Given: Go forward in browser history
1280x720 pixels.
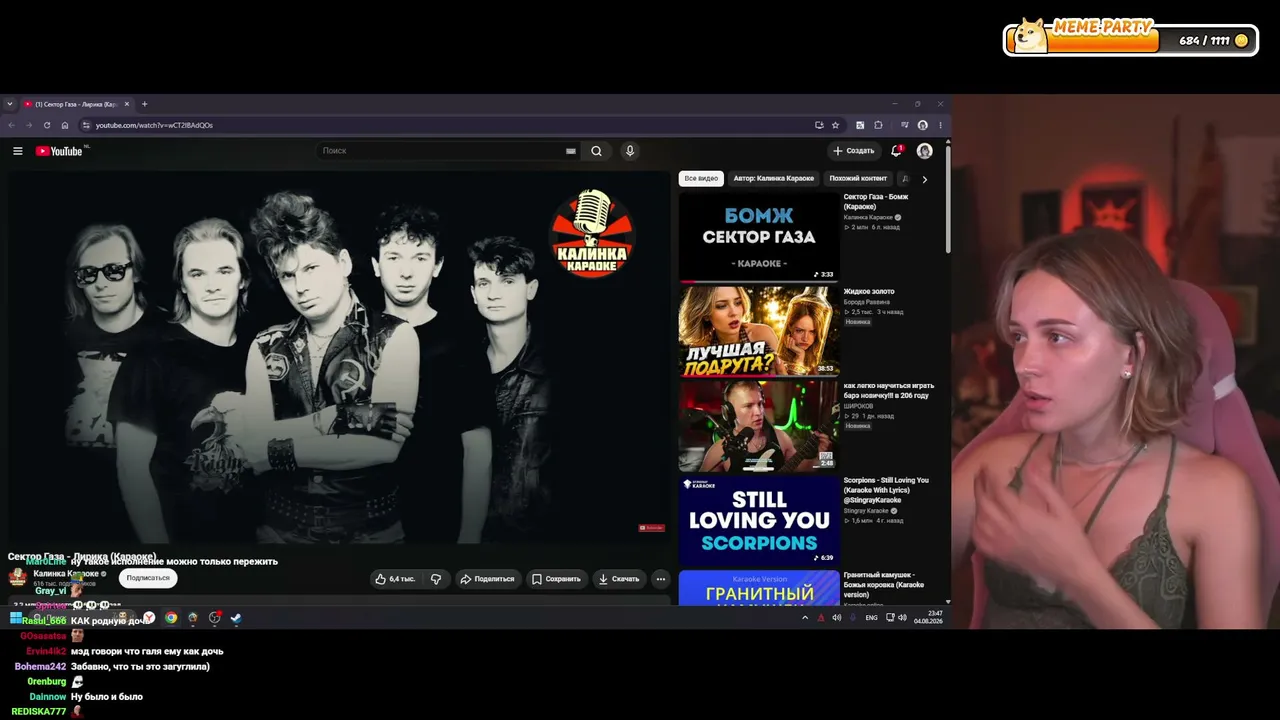Looking at the screenshot, I should (x=28, y=125).
